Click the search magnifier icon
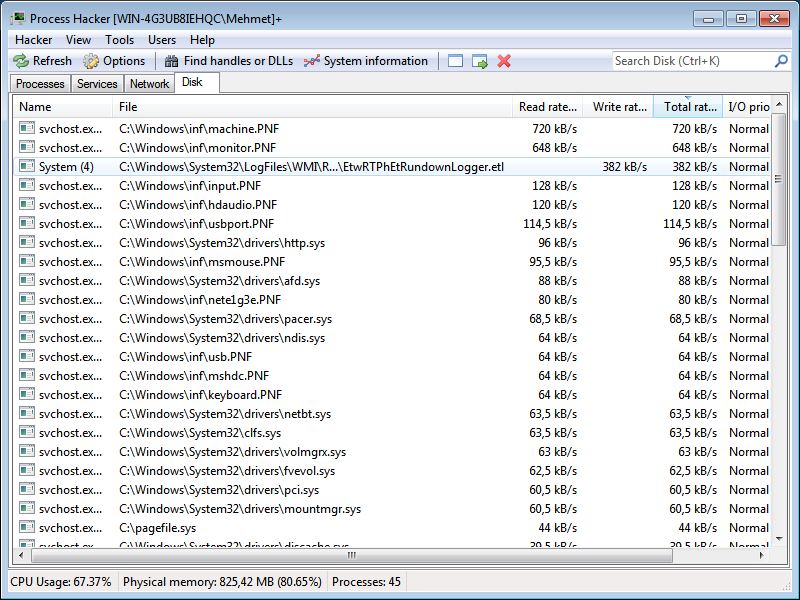Image resolution: width=800 pixels, height=600 pixels. 781,61
